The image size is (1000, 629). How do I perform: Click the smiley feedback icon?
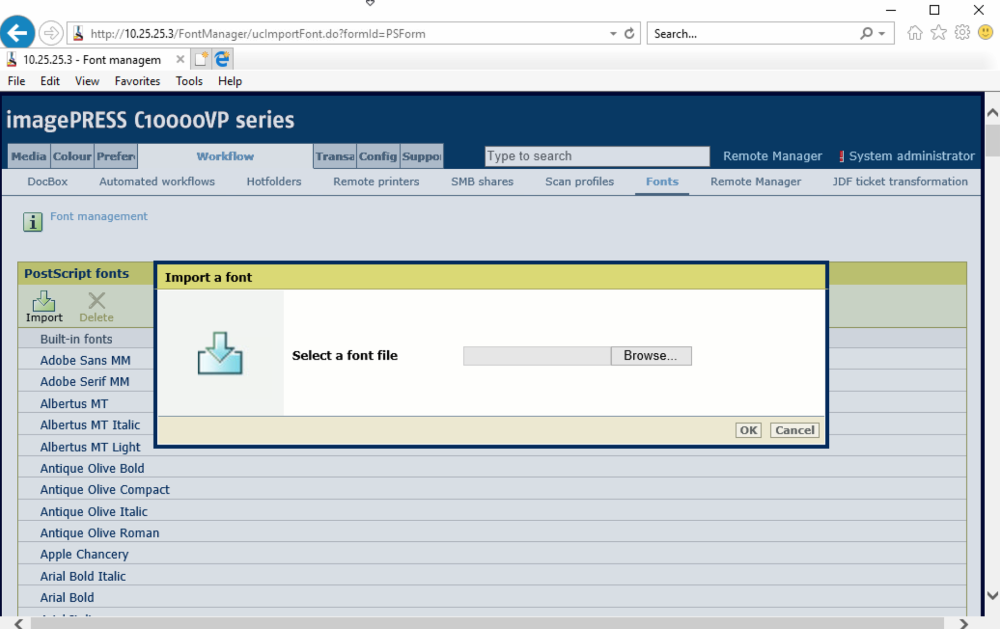point(985,33)
